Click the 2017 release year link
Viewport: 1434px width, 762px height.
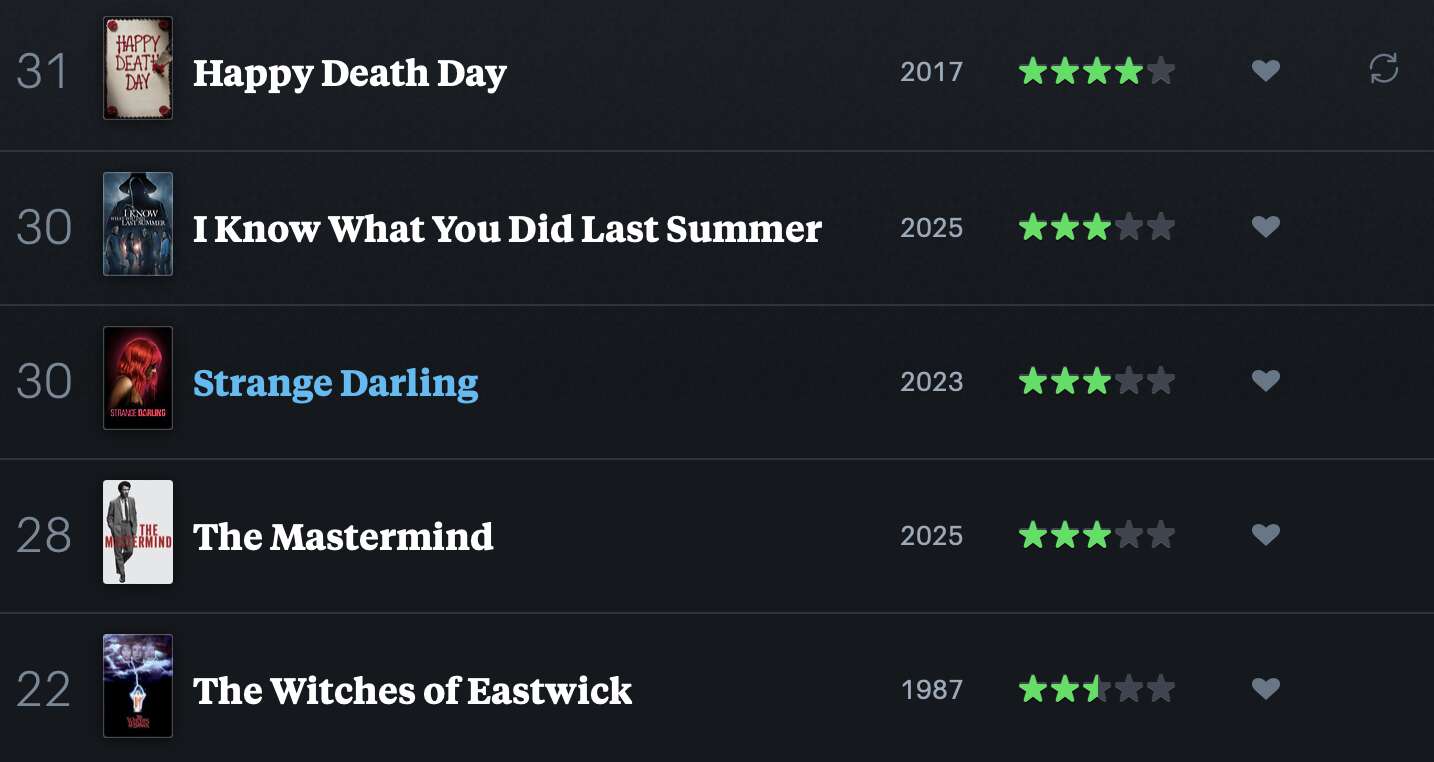tap(931, 72)
